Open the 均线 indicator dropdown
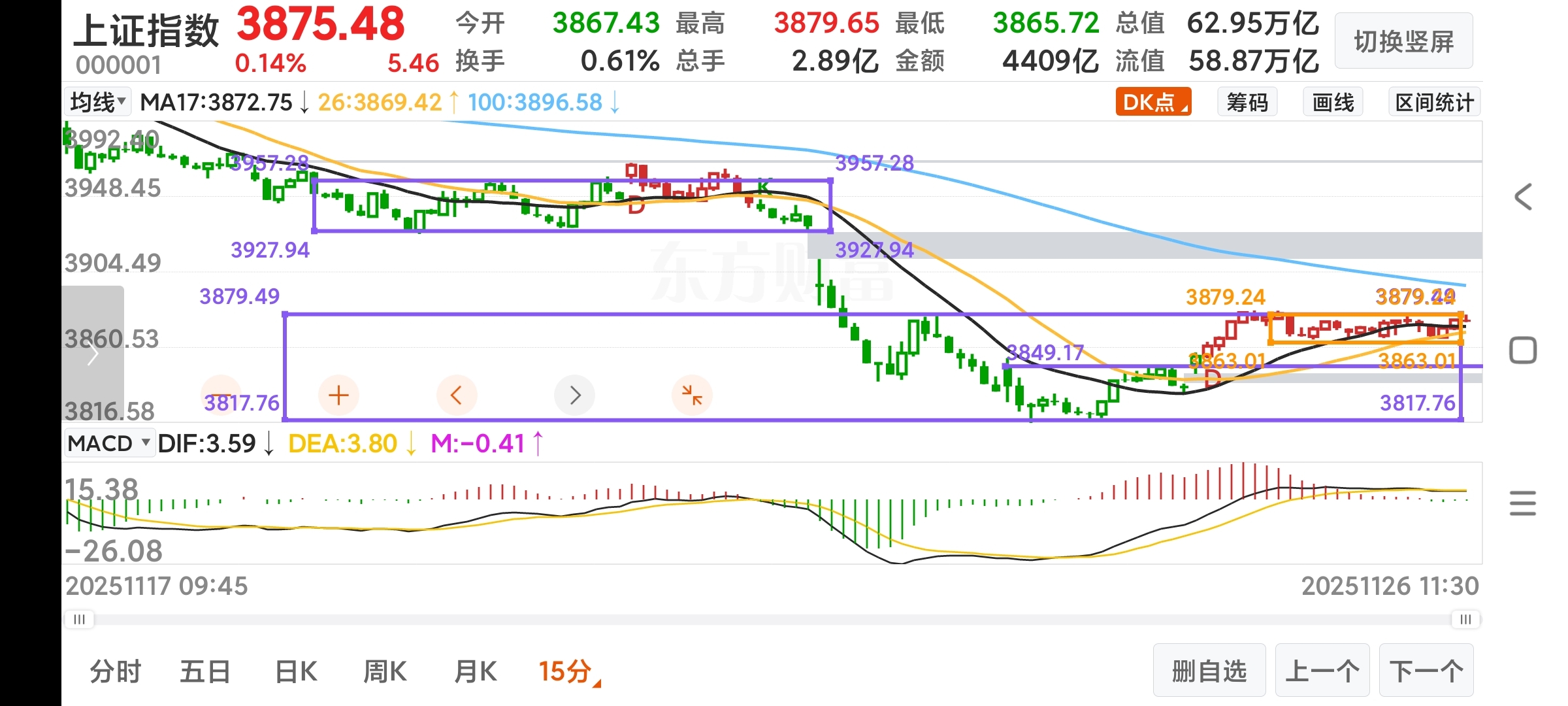This screenshot has height=706, width=1568. 98,103
